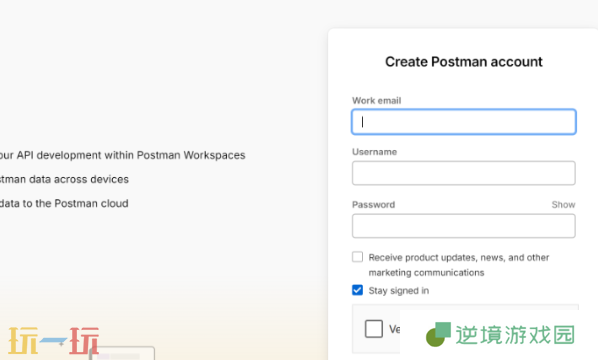Screen dimensions: 600x360
Task: Click the Work email label
Action: tap(377, 101)
